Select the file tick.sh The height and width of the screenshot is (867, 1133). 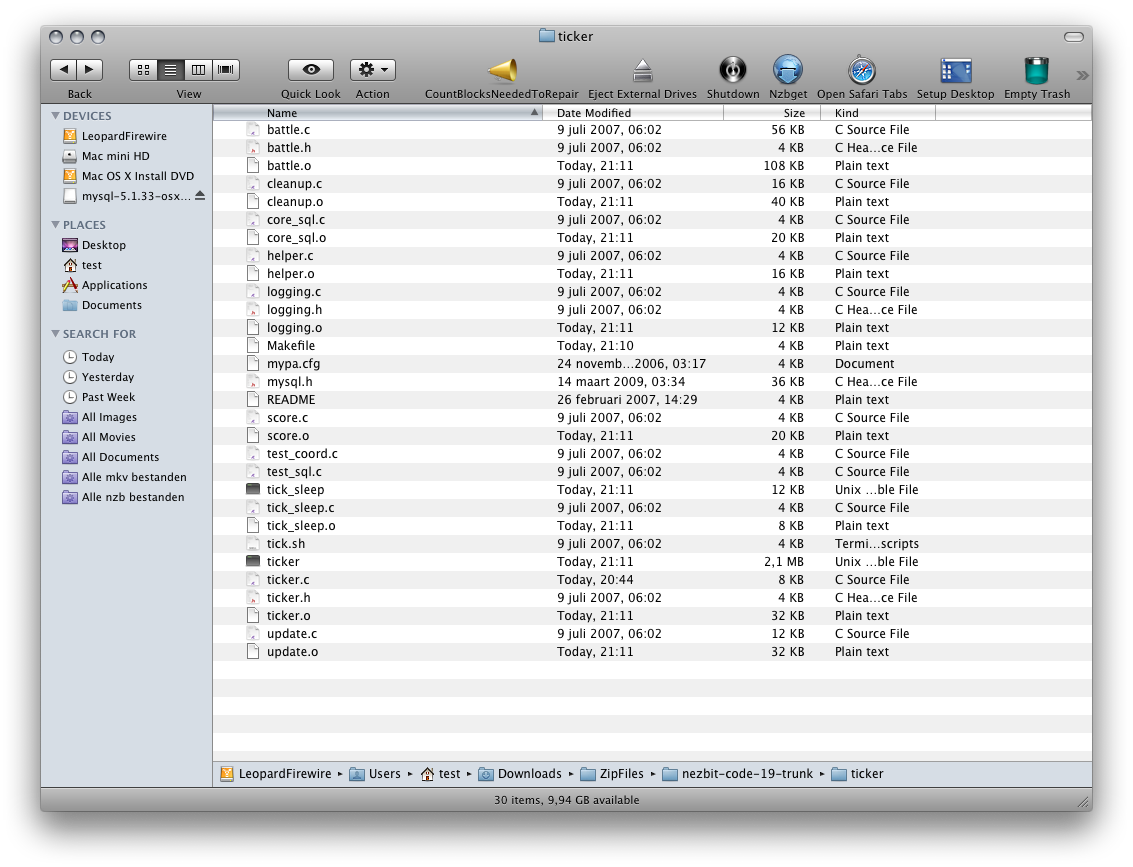coord(652,543)
